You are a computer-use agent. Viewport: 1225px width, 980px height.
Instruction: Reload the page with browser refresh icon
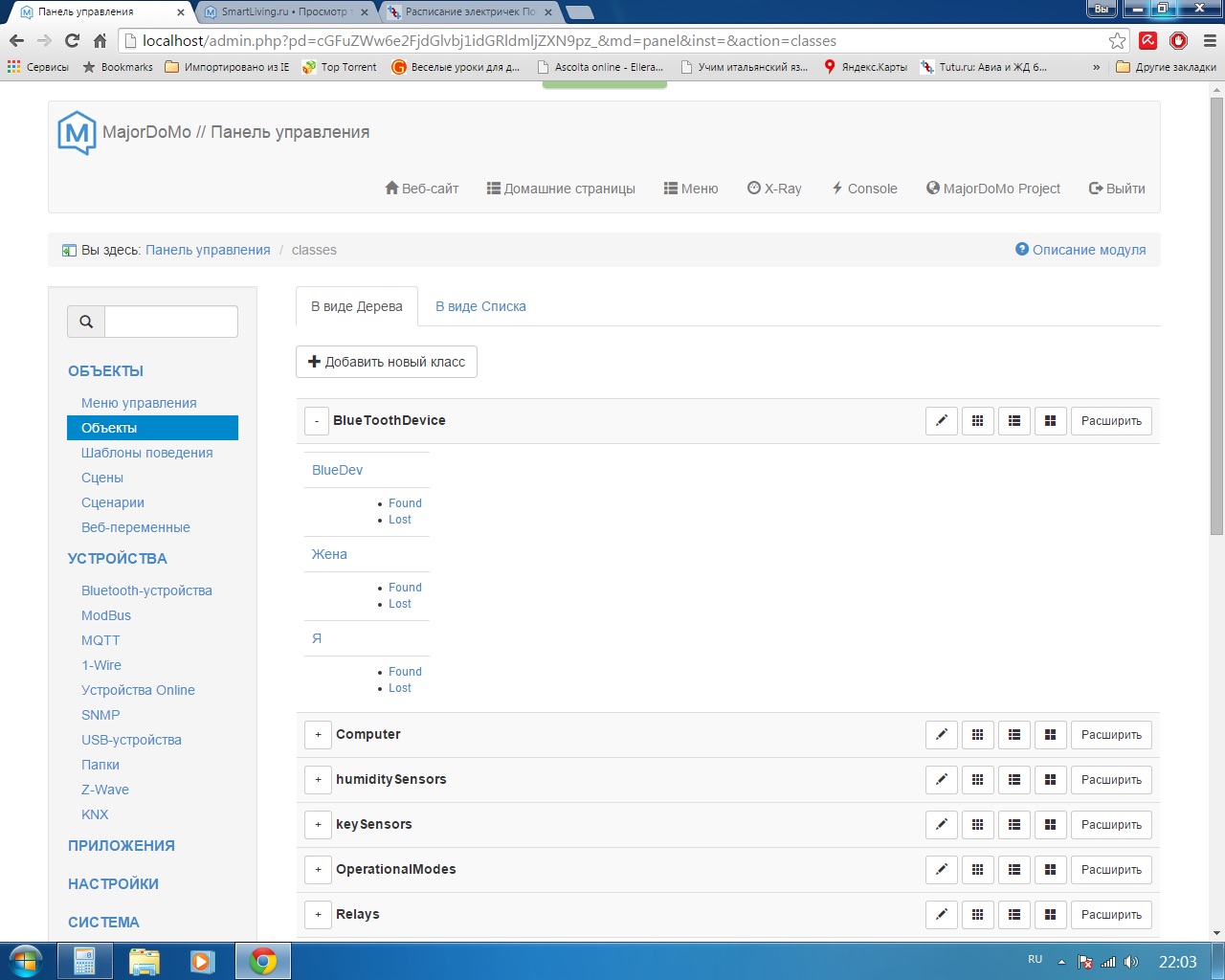click(72, 41)
